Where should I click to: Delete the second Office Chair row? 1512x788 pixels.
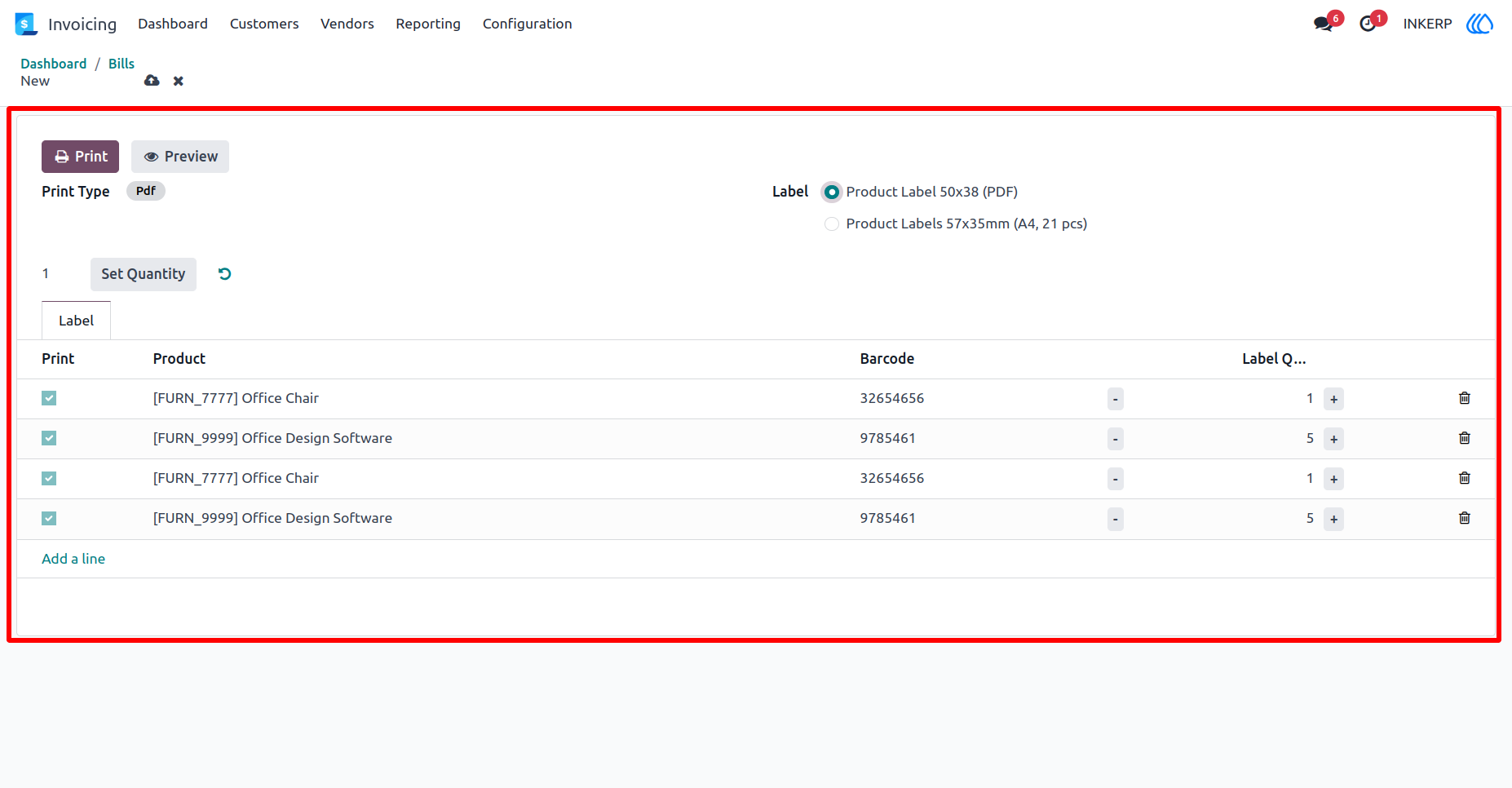click(1465, 478)
